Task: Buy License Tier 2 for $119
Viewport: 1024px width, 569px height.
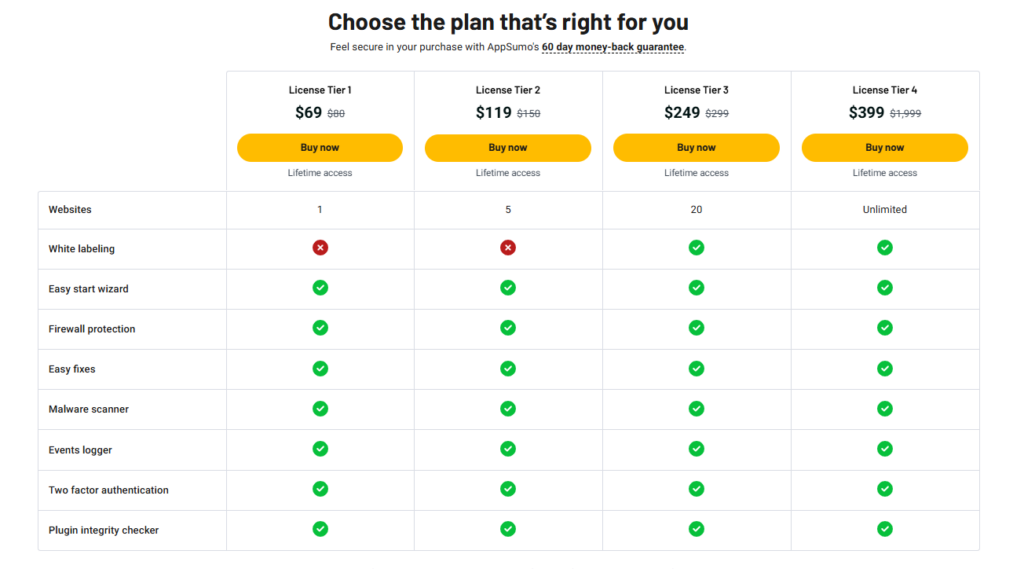Action: (508, 148)
